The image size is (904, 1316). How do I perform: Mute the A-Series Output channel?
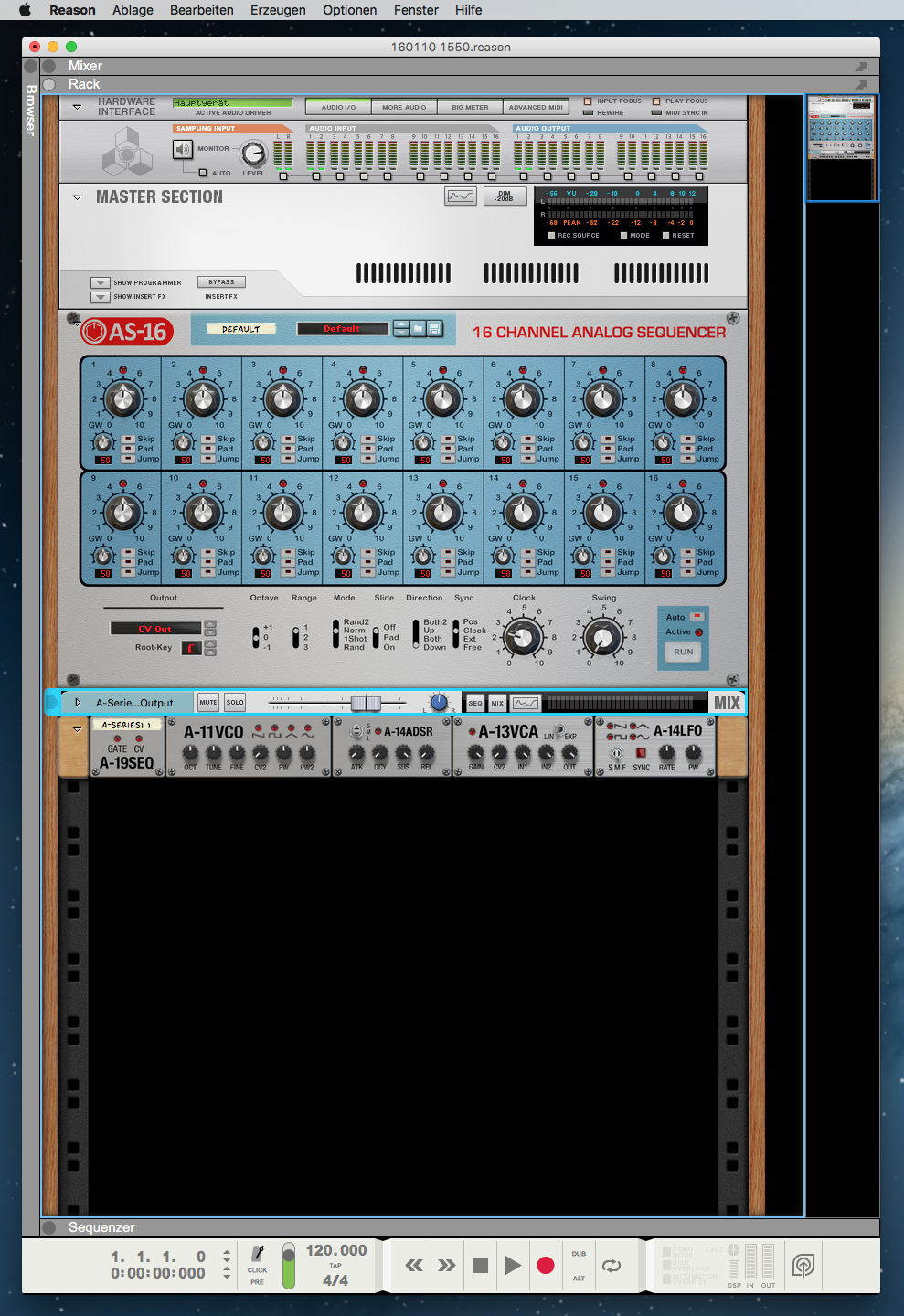click(x=208, y=703)
